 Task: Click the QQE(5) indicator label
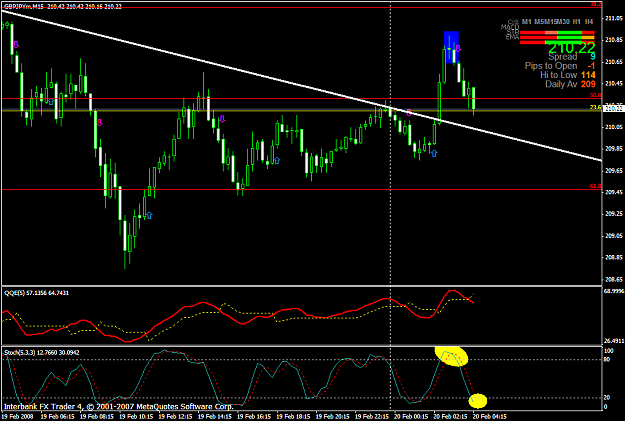[x=14, y=293]
